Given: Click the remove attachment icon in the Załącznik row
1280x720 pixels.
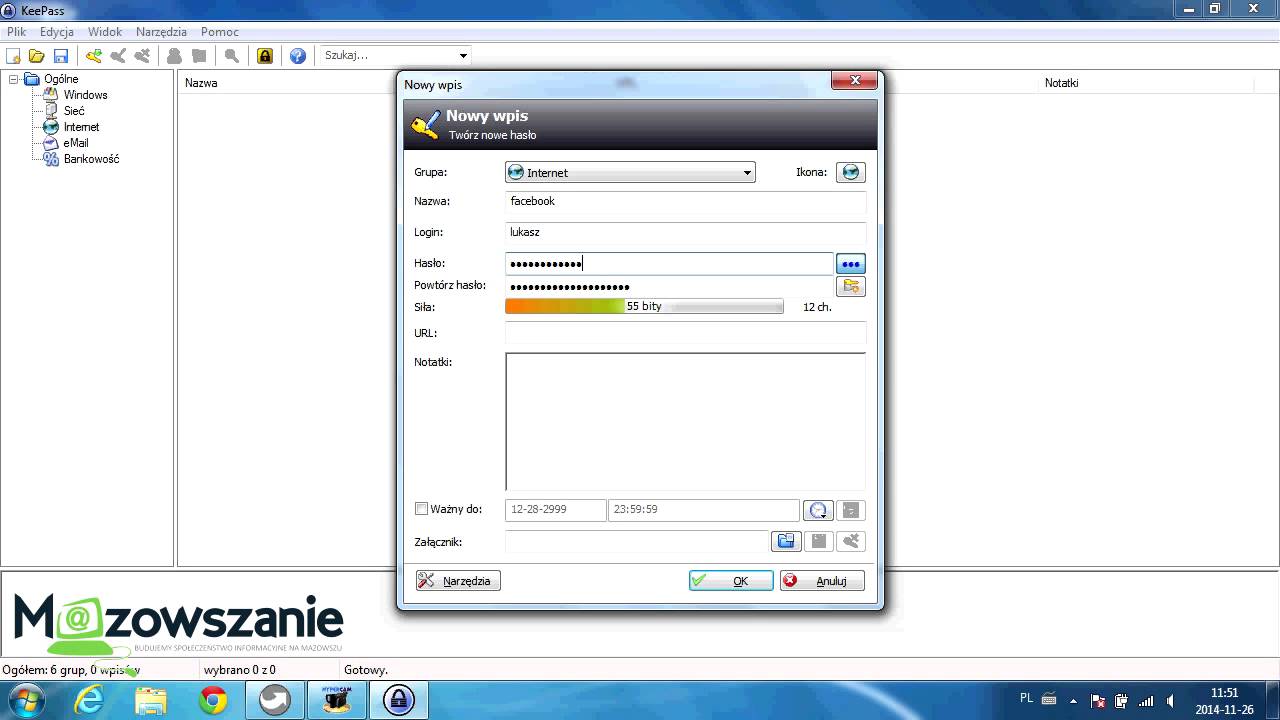Looking at the screenshot, I should pyautogui.click(x=850, y=541).
